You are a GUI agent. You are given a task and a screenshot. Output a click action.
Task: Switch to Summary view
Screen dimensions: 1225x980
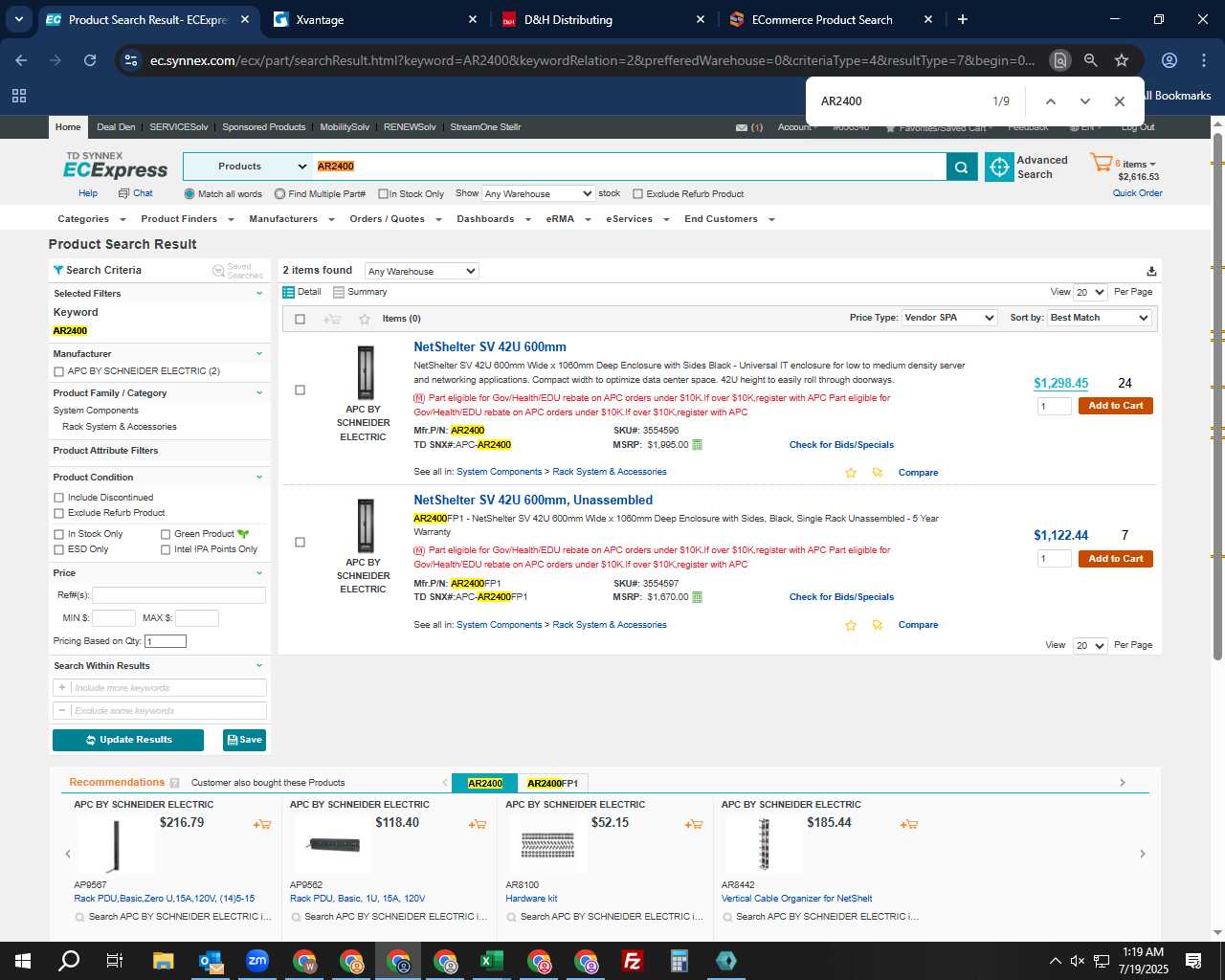360,292
